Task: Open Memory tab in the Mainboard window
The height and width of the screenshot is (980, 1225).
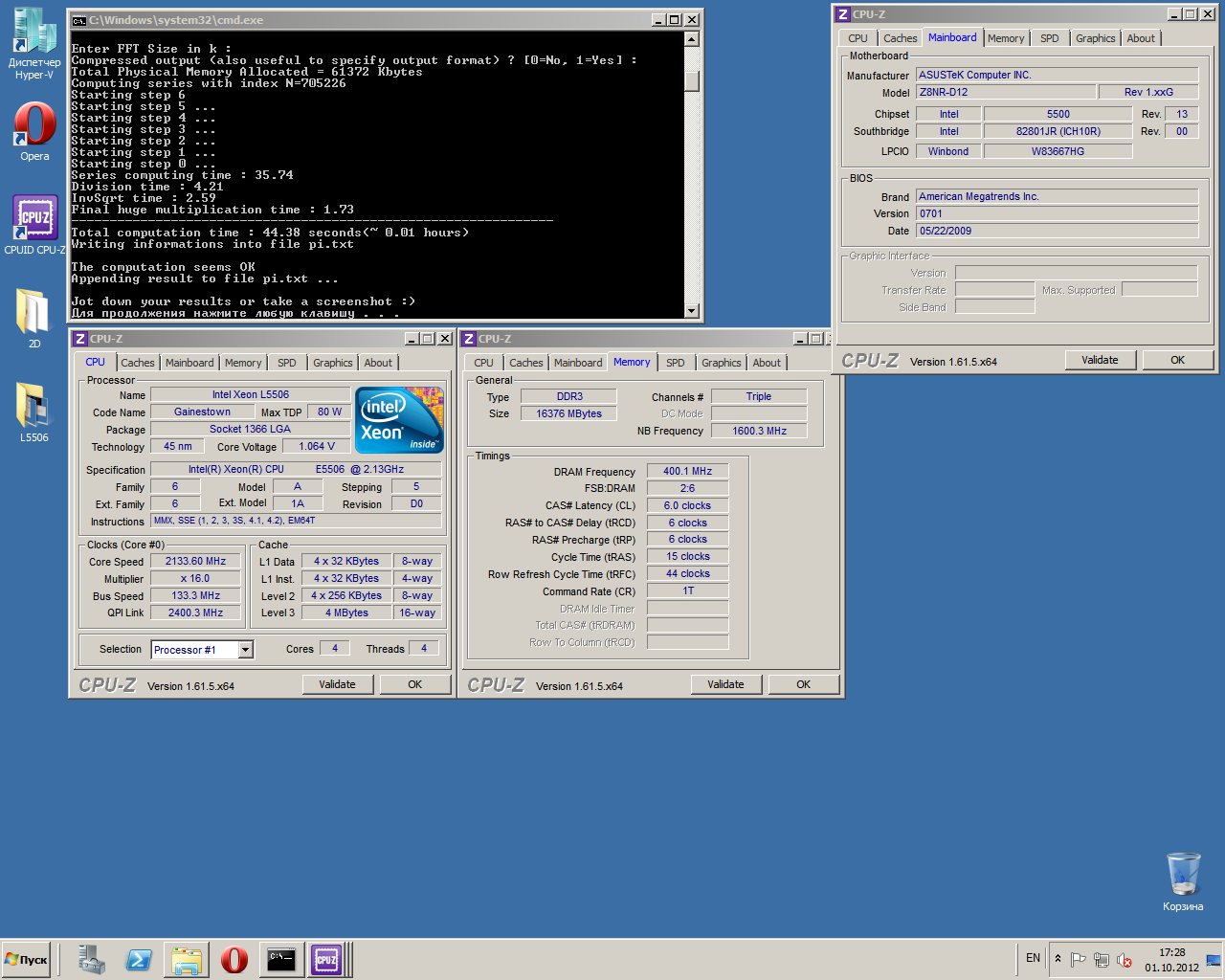Action: click(x=1006, y=38)
